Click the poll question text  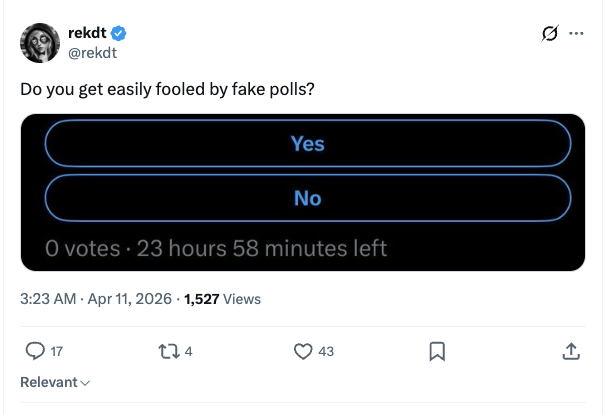(x=167, y=89)
